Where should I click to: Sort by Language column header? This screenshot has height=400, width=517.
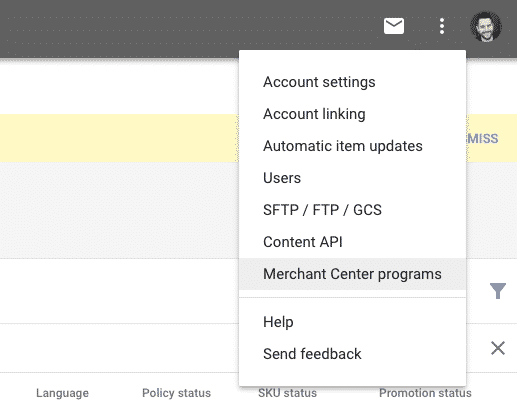(62, 393)
